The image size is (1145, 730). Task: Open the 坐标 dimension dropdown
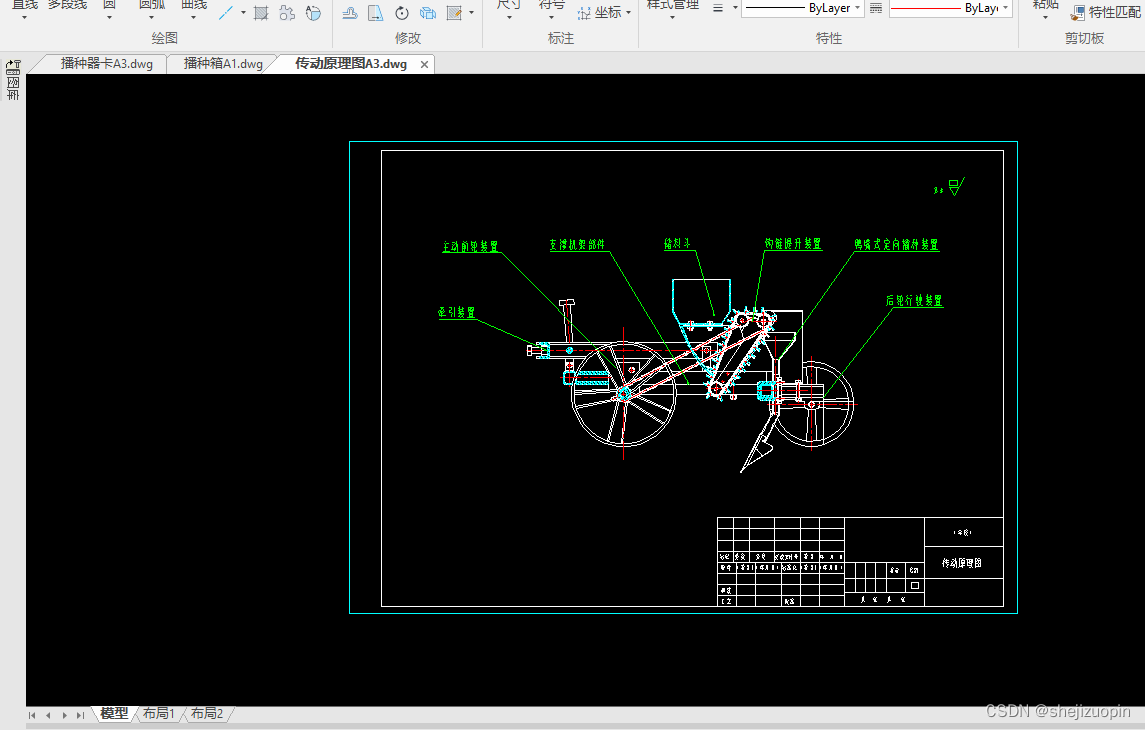click(628, 12)
